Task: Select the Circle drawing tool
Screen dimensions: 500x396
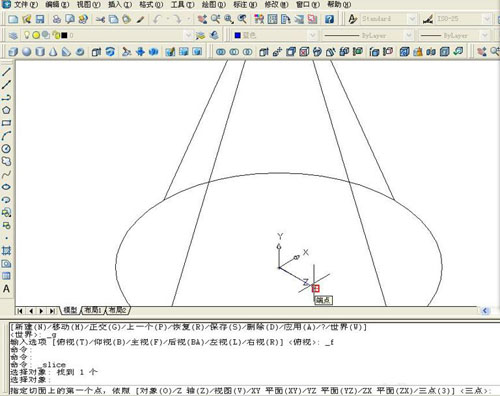Action: (6, 149)
